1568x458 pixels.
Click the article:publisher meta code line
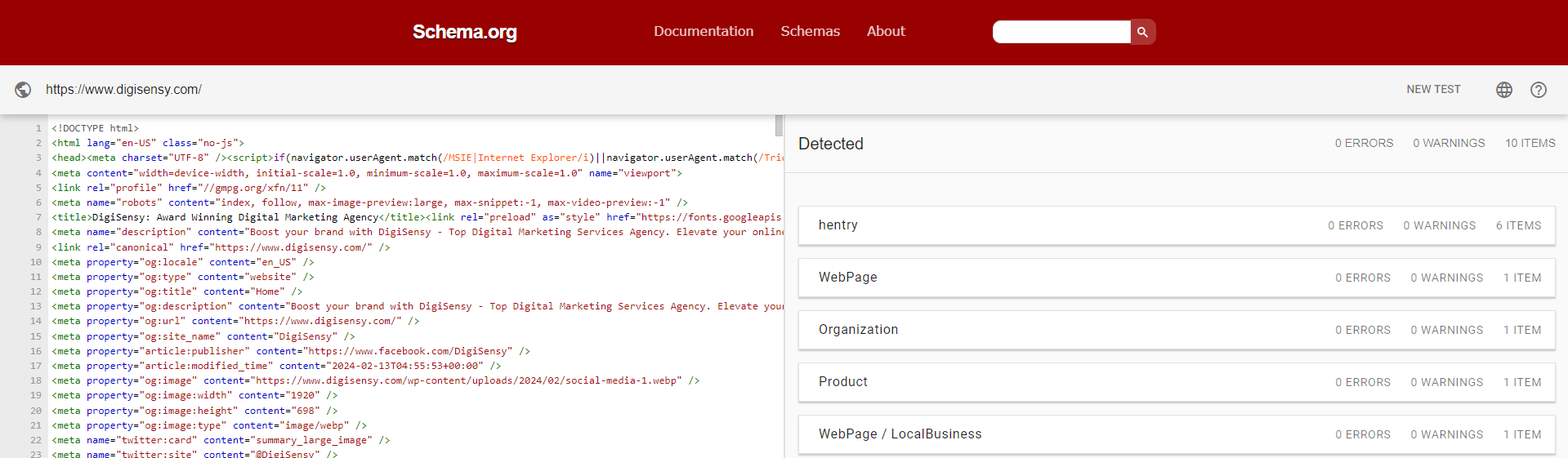pyautogui.click(x=291, y=351)
